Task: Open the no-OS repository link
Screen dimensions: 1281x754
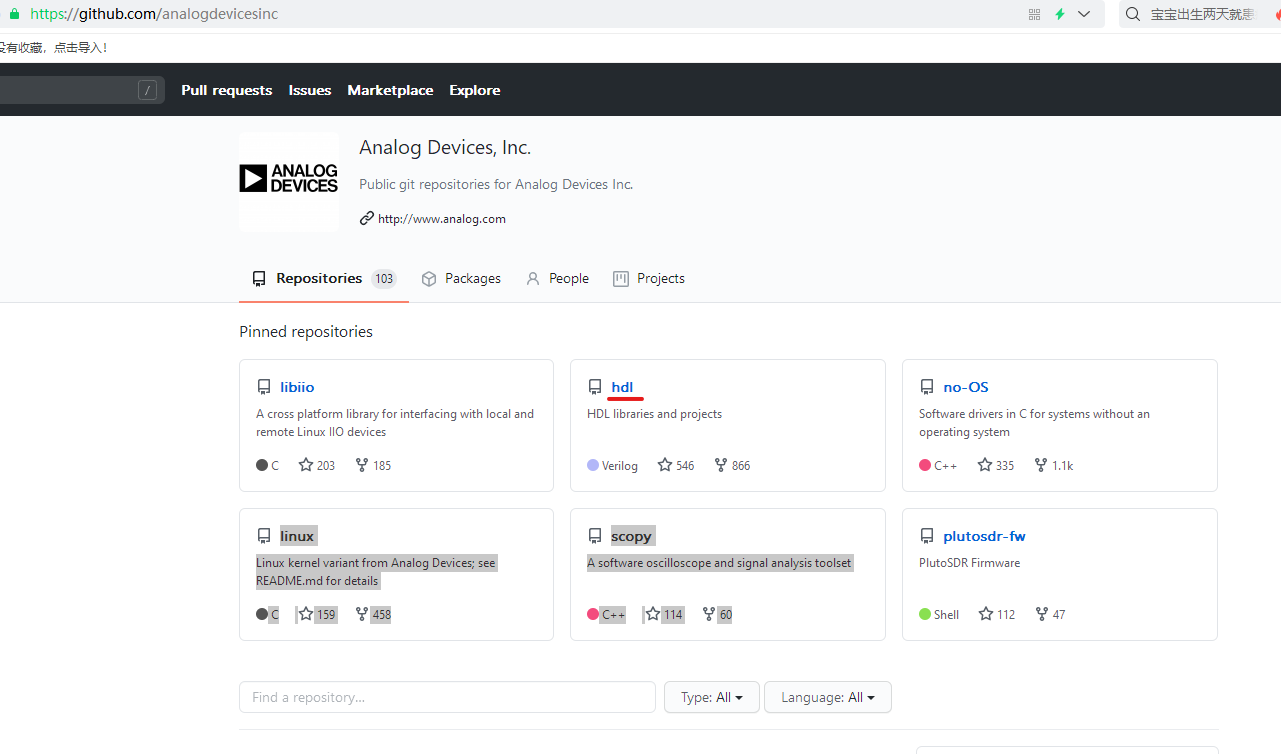Action: [965, 387]
